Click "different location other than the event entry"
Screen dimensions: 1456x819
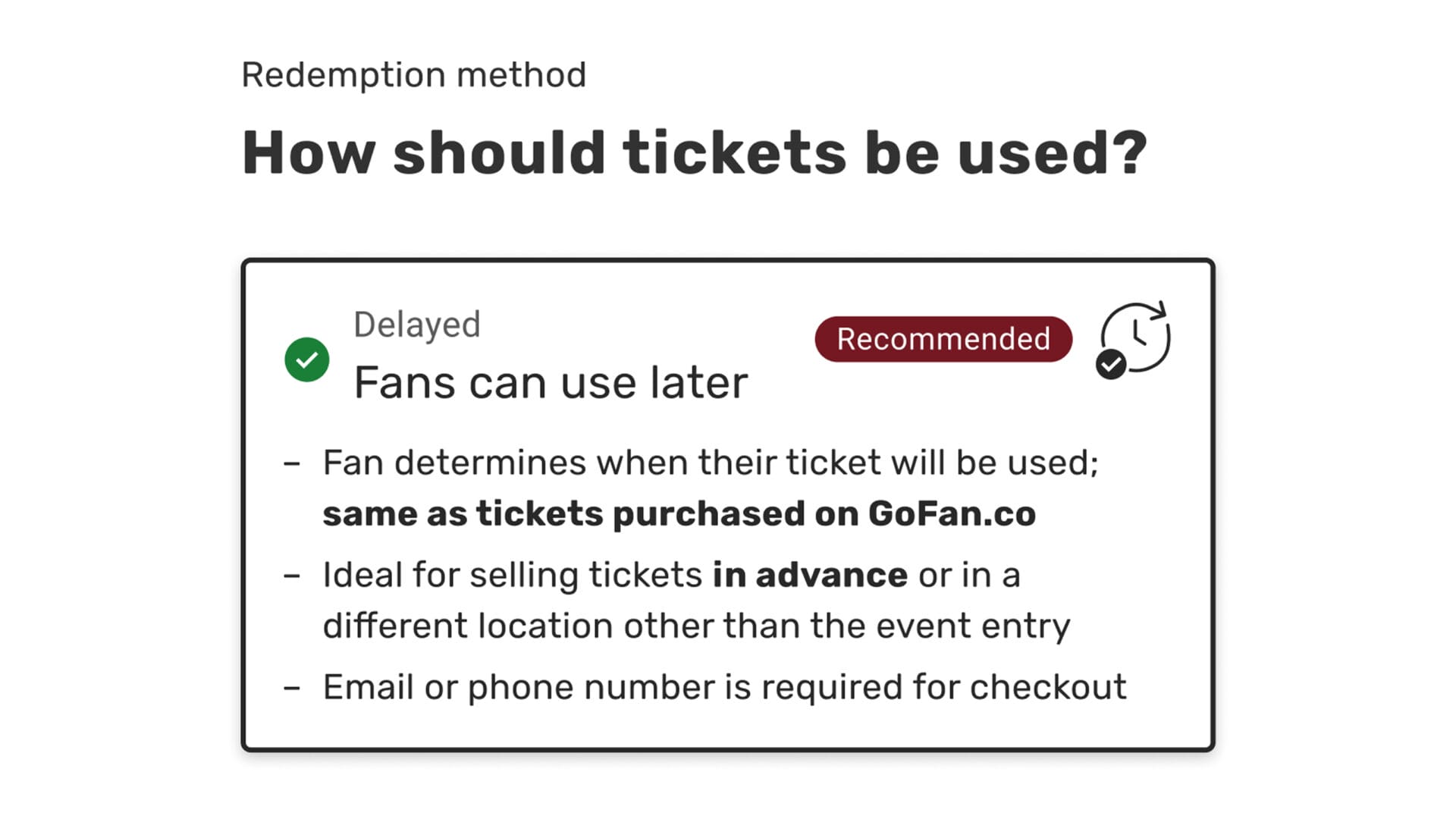click(x=696, y=626)
